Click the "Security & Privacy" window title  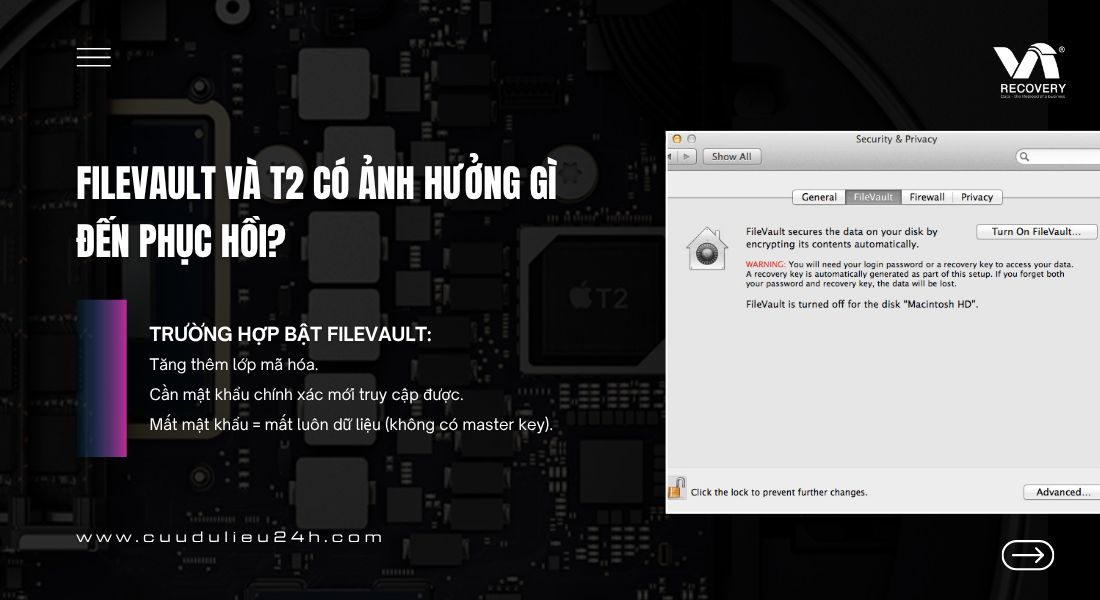pos(896,139)
